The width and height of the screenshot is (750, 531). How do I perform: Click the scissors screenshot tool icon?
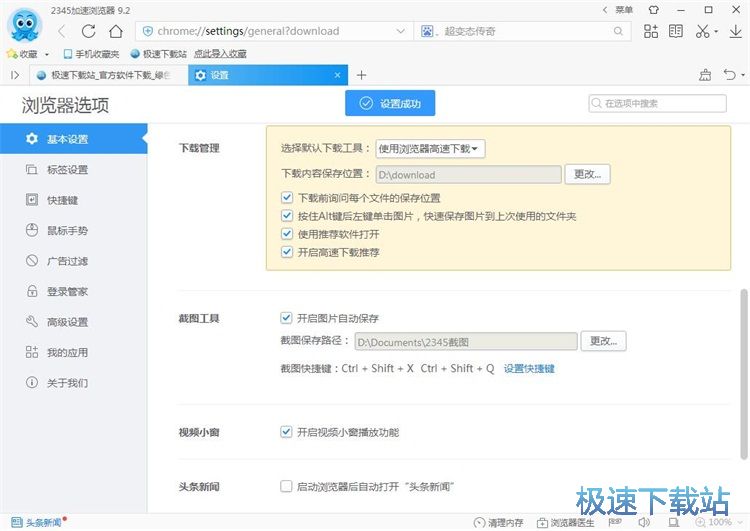[702, 31]
